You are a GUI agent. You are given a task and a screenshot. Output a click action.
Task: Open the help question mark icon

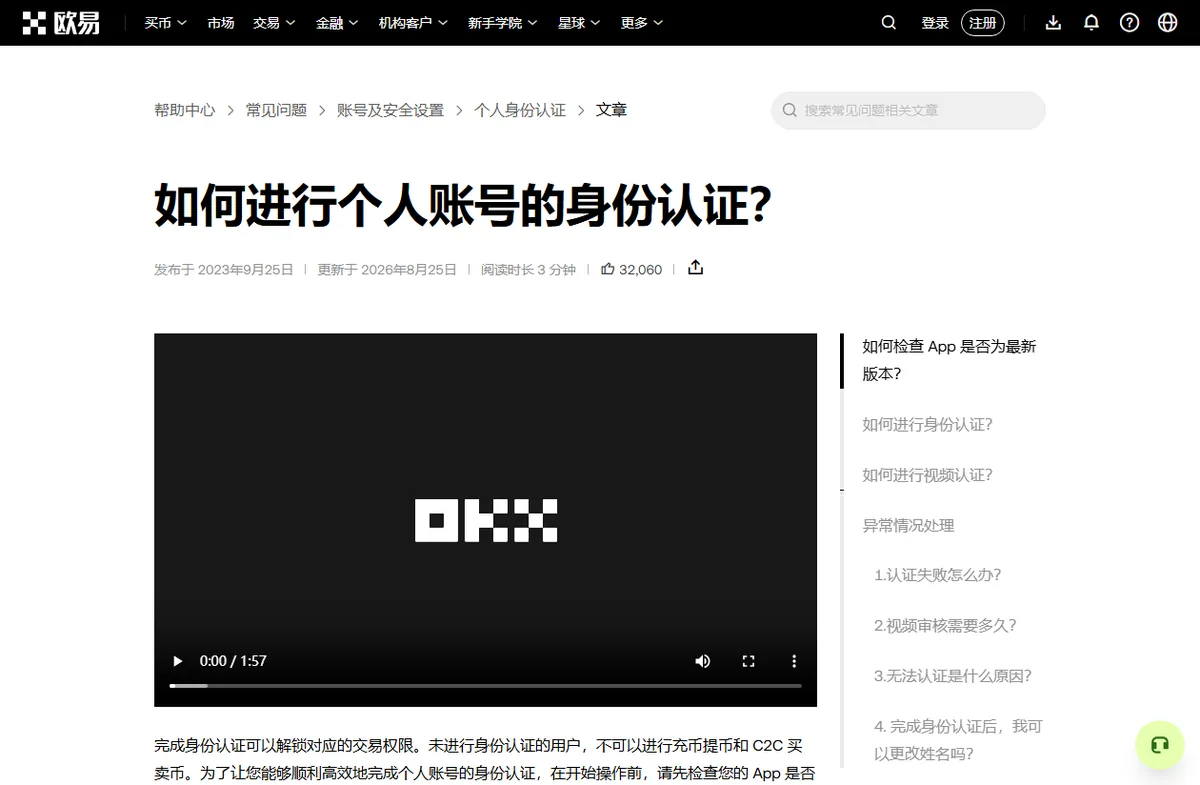(1129, 23)
